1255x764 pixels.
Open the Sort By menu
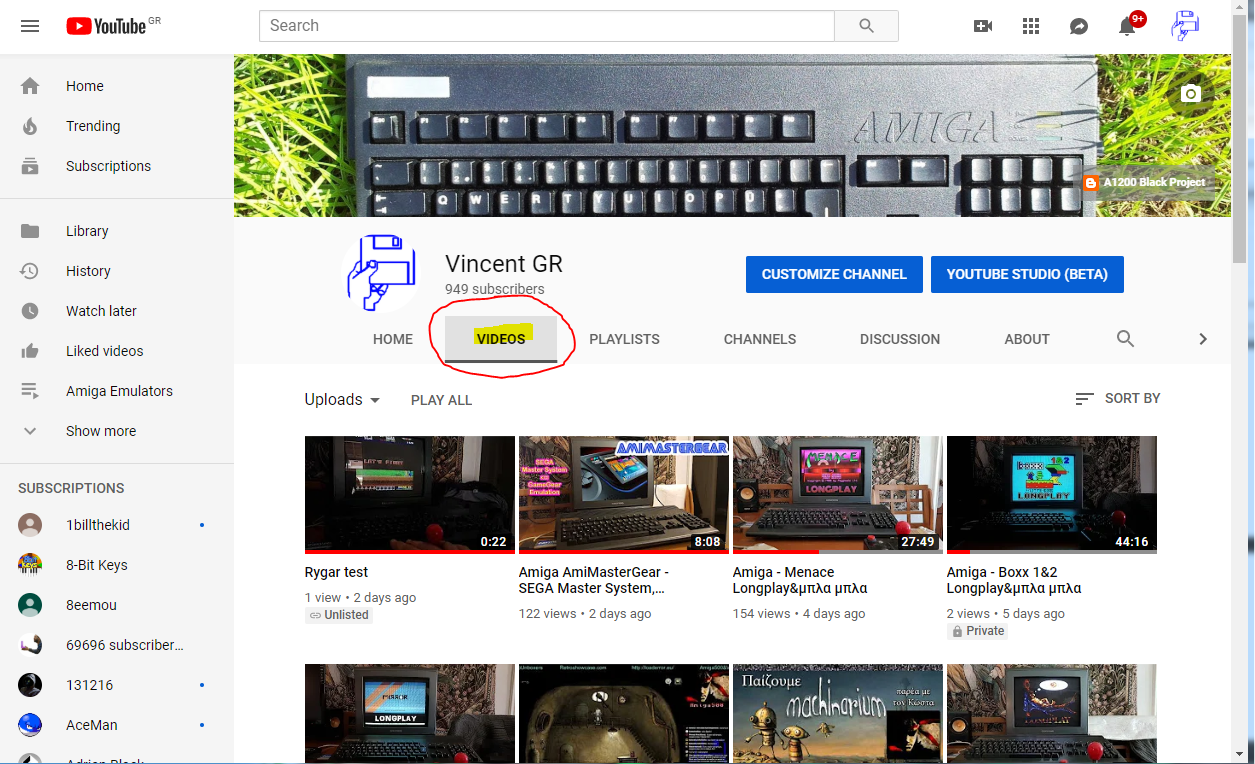coord(1118,398)
